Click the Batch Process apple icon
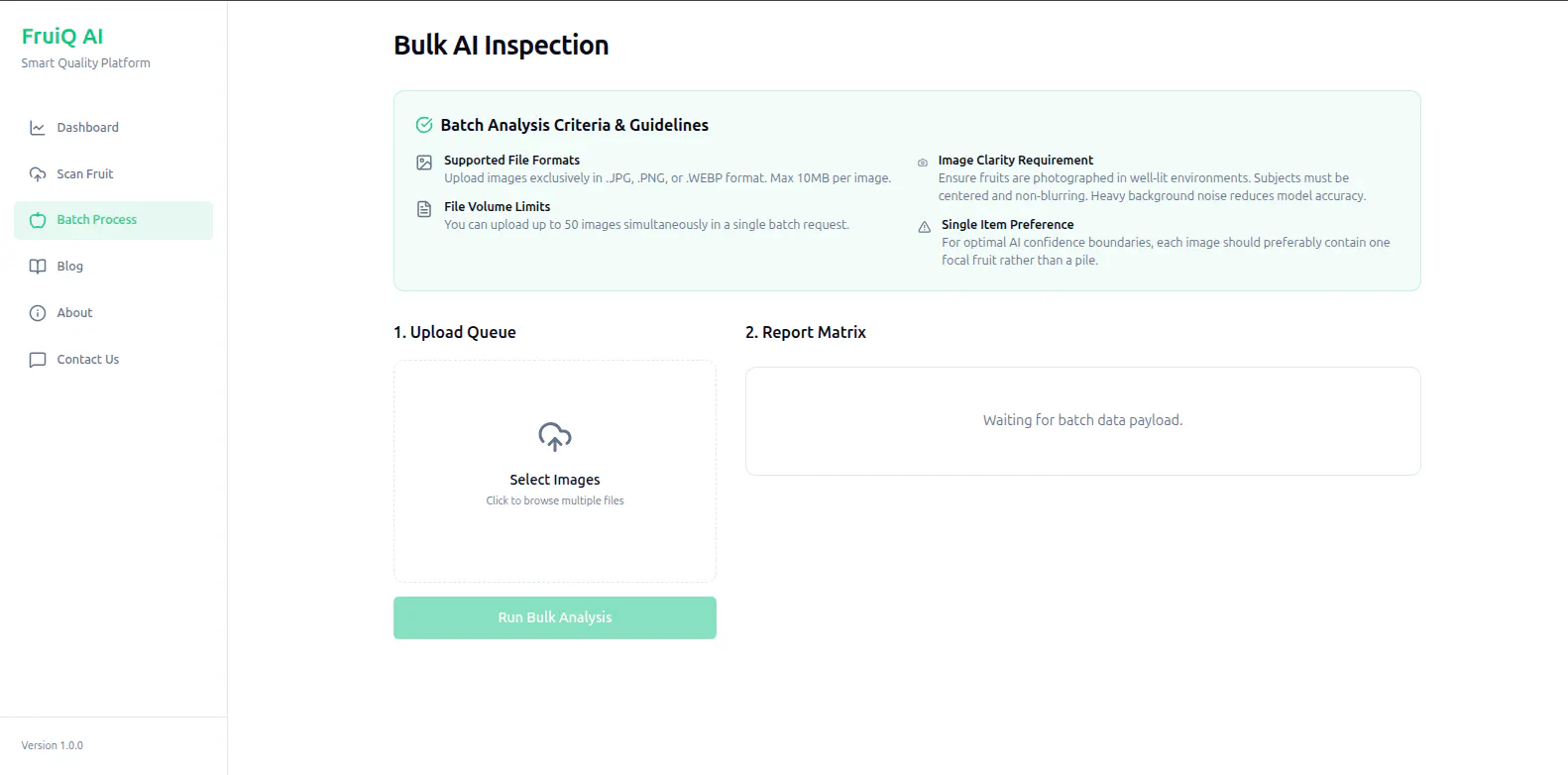 [38, 220]
